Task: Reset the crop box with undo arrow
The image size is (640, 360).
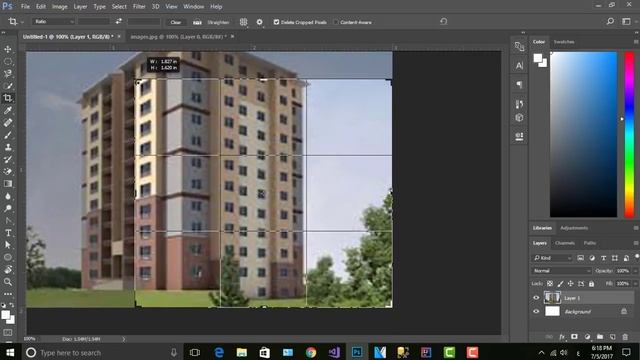Action: (444, 21)
